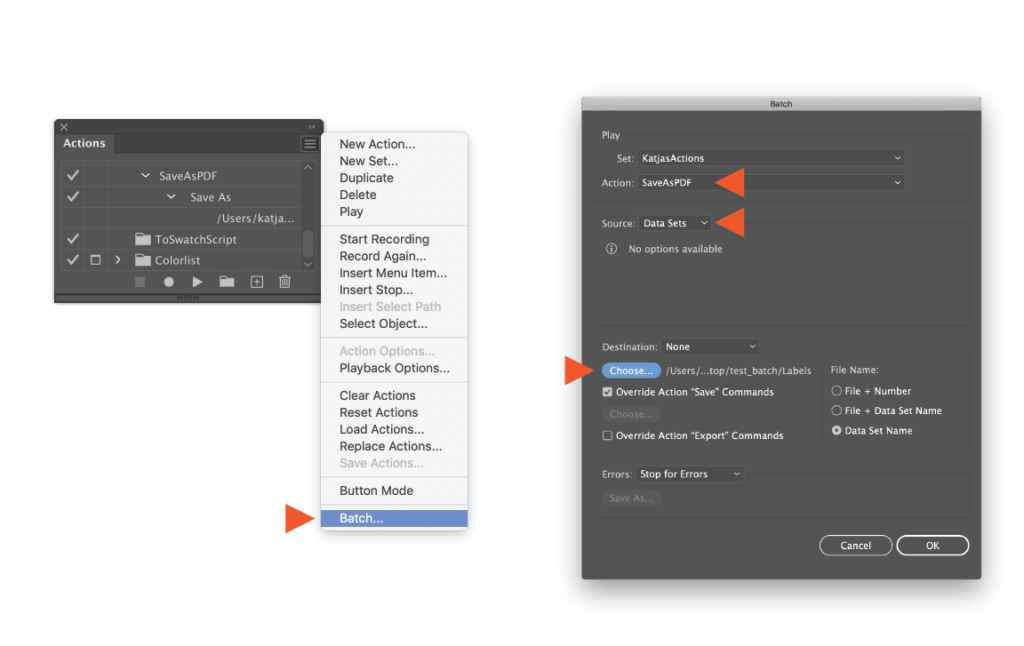1024x646 pixels.
Task: Click the blue Choose... destination button
Action: pos(631,371)
